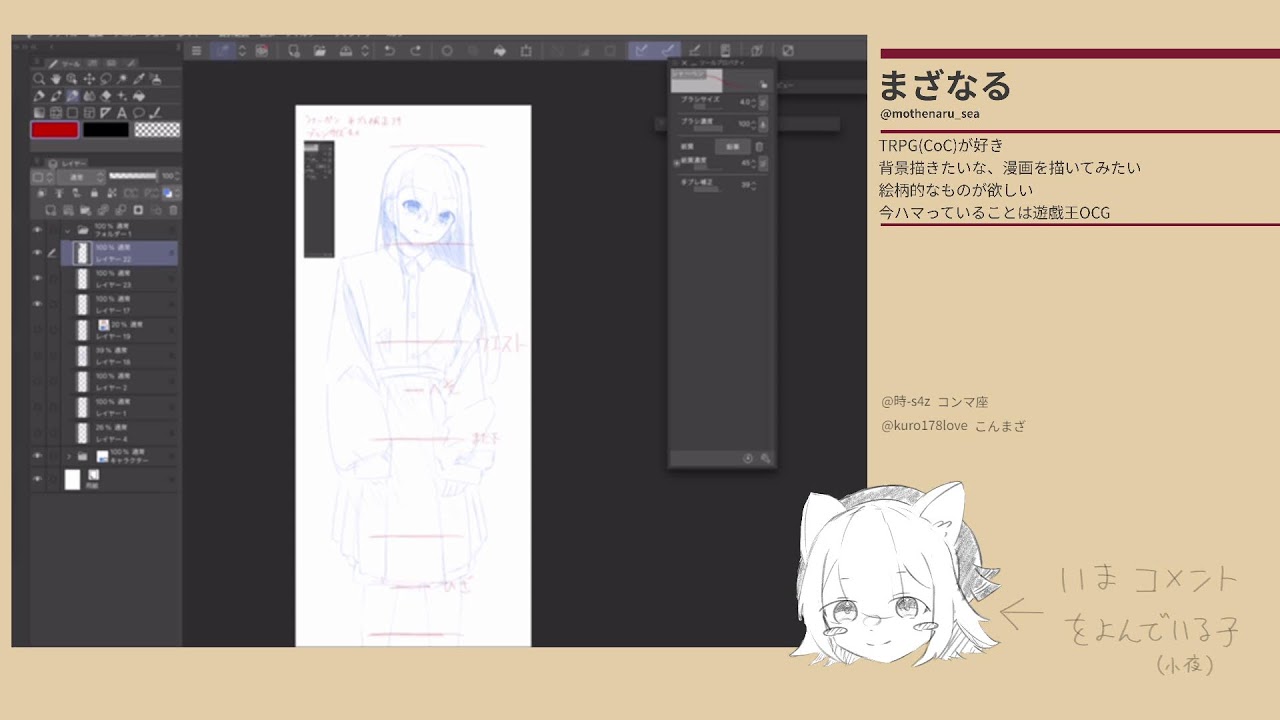Select the Auto select magic wand tool
This screenshot has height=720, width=1280.
pyautogui.click(x=122, y=79)
